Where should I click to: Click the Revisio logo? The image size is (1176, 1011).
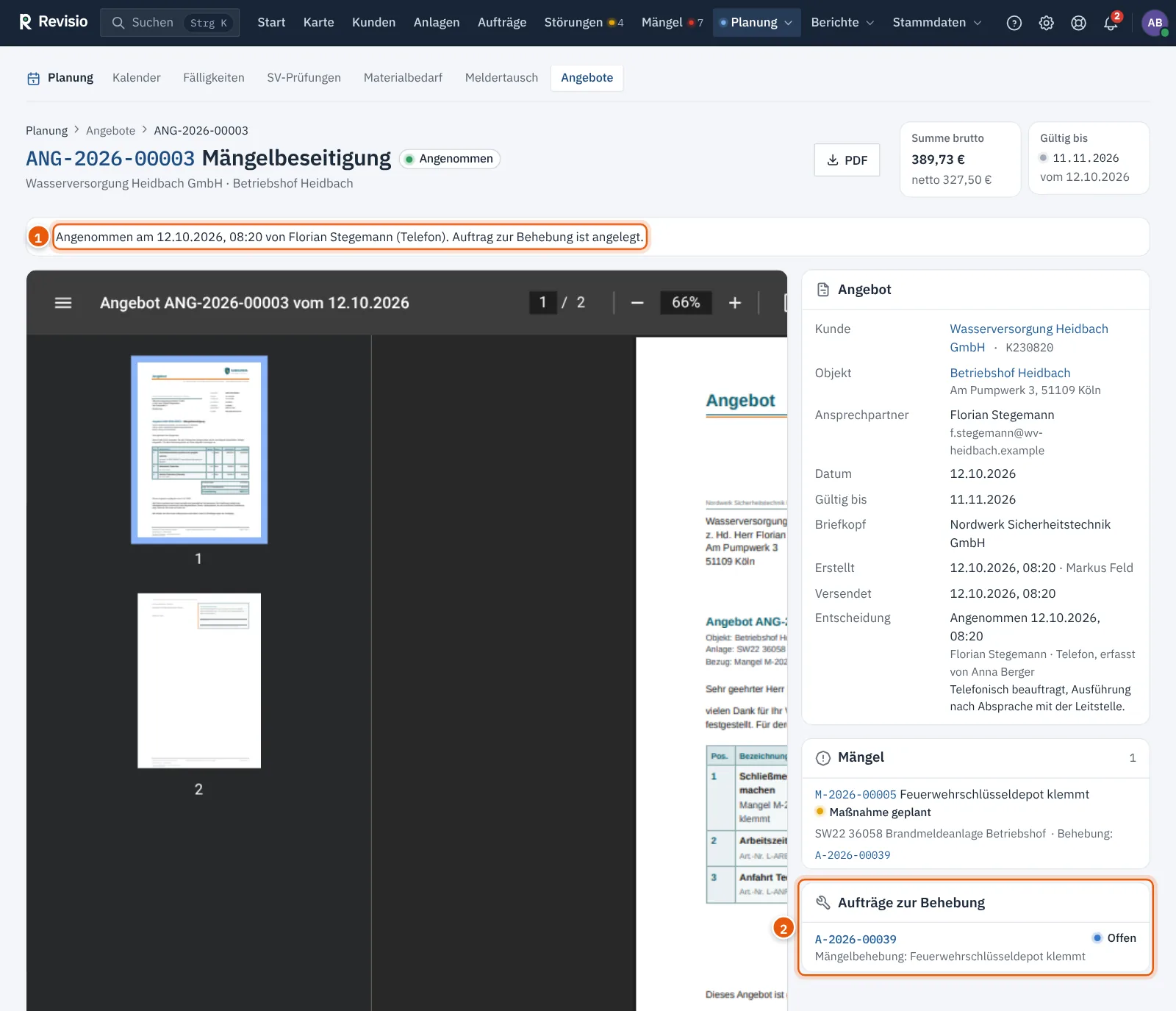pos(53,22)
